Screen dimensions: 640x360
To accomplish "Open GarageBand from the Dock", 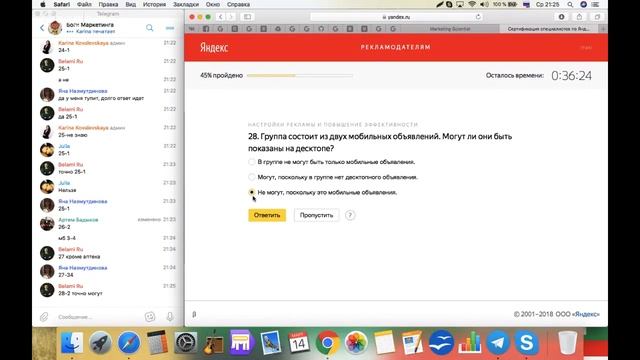I will click(x=213, y=343).
